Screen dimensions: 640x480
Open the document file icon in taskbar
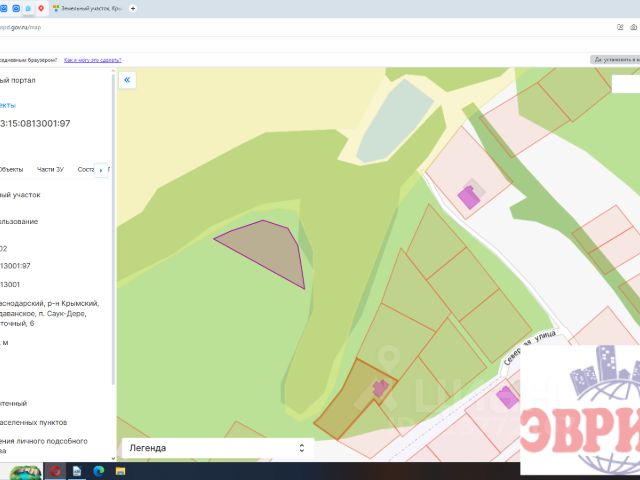click(77, 471)
